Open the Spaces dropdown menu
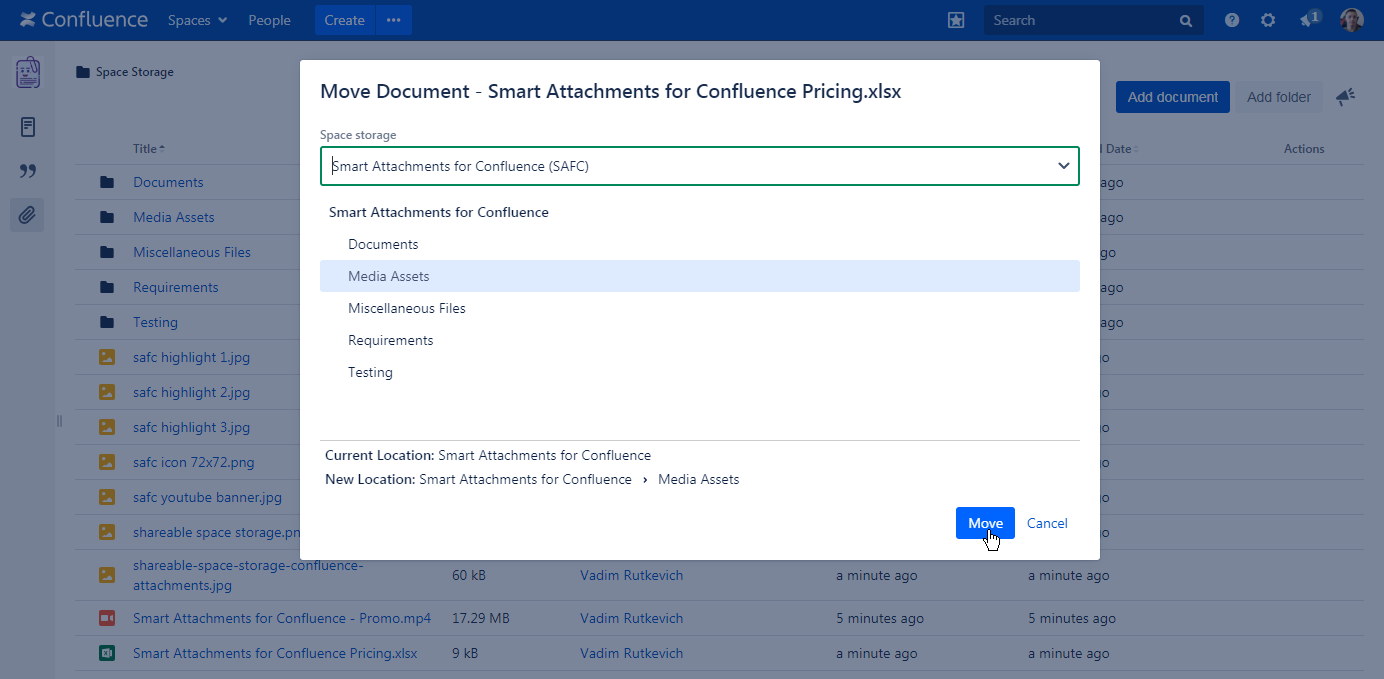1384x679 pixels. [197, 20]
